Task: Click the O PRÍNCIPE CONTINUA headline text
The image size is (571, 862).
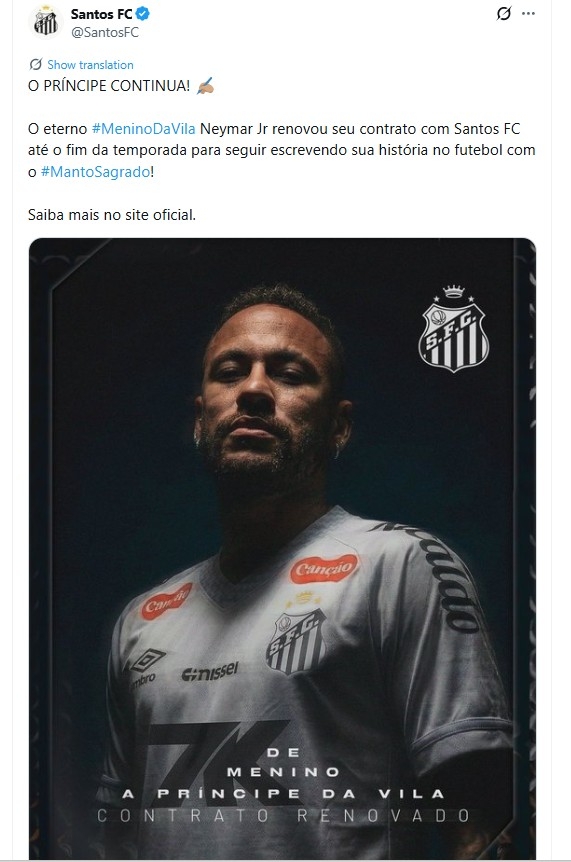Action: [x=109, y=86]
